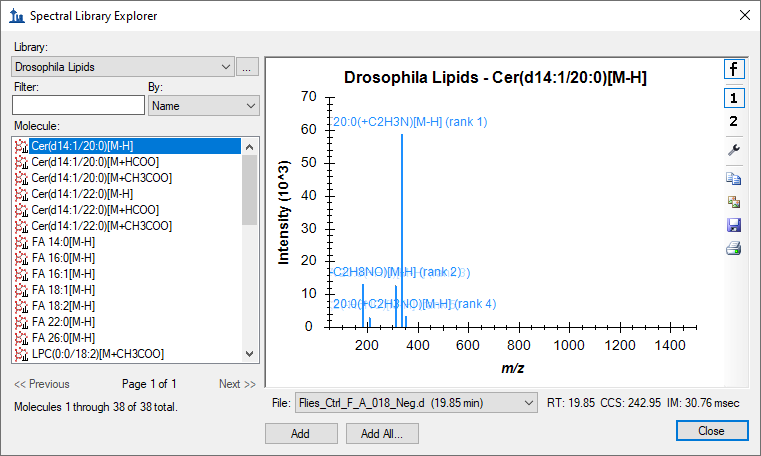Go to Next page link

point(237,384)
